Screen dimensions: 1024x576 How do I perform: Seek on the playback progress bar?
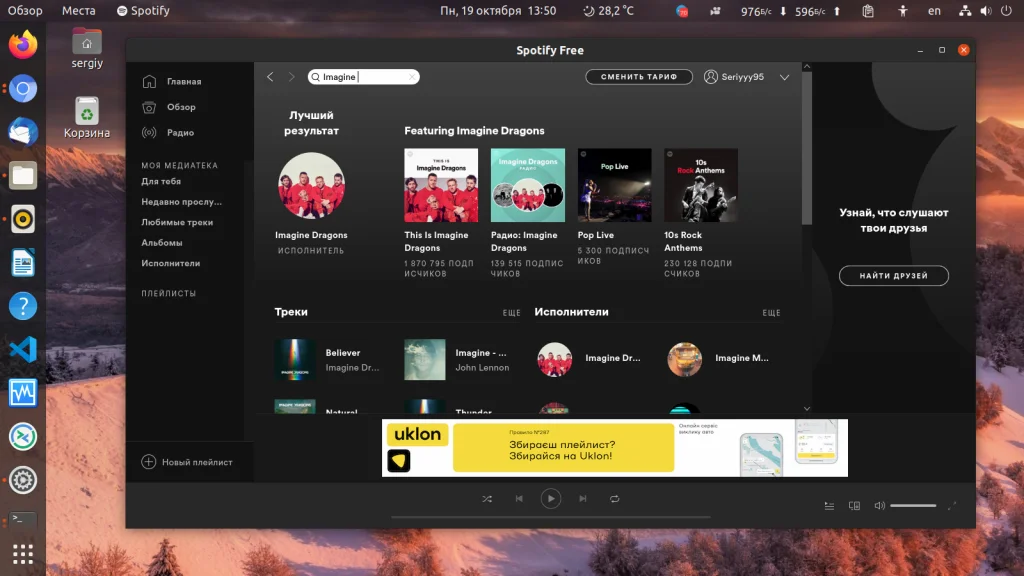tap(551, 517)
